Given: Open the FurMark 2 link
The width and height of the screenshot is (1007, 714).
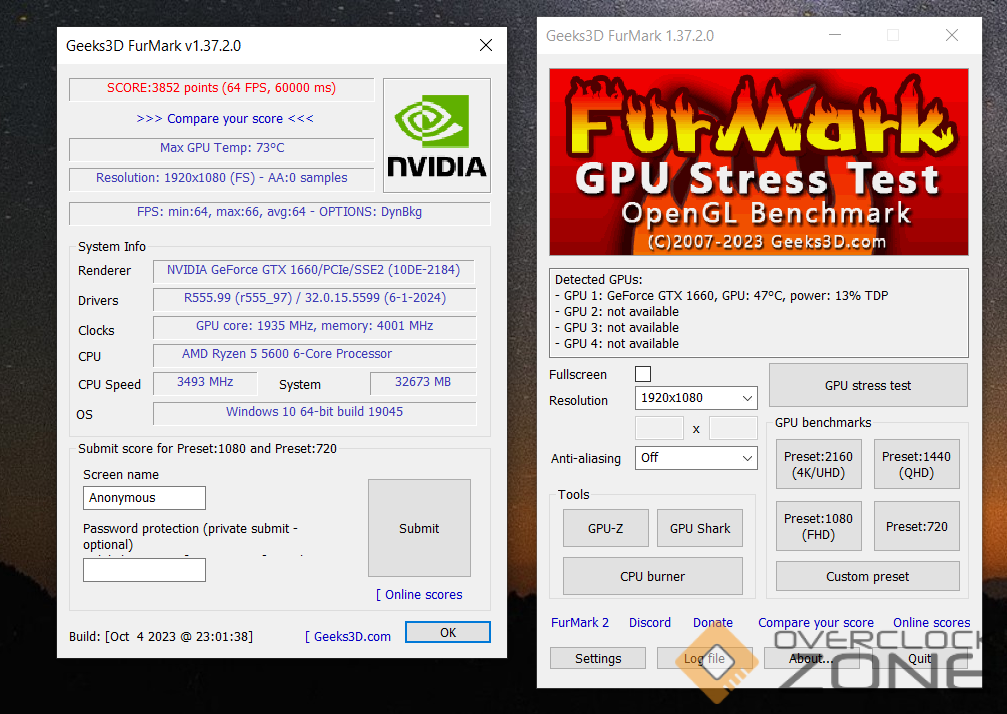Looking at the screenshot, I should coord(580,623).
